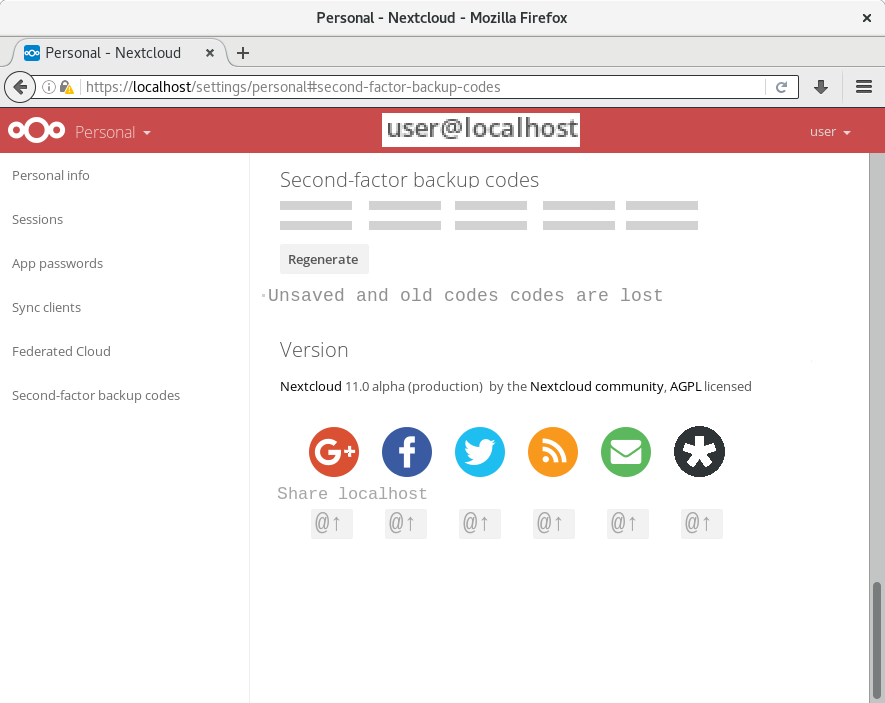This screenshot has width=885, height=703.
Task: Reload the page with refresh icon
Action: [781, 87]
